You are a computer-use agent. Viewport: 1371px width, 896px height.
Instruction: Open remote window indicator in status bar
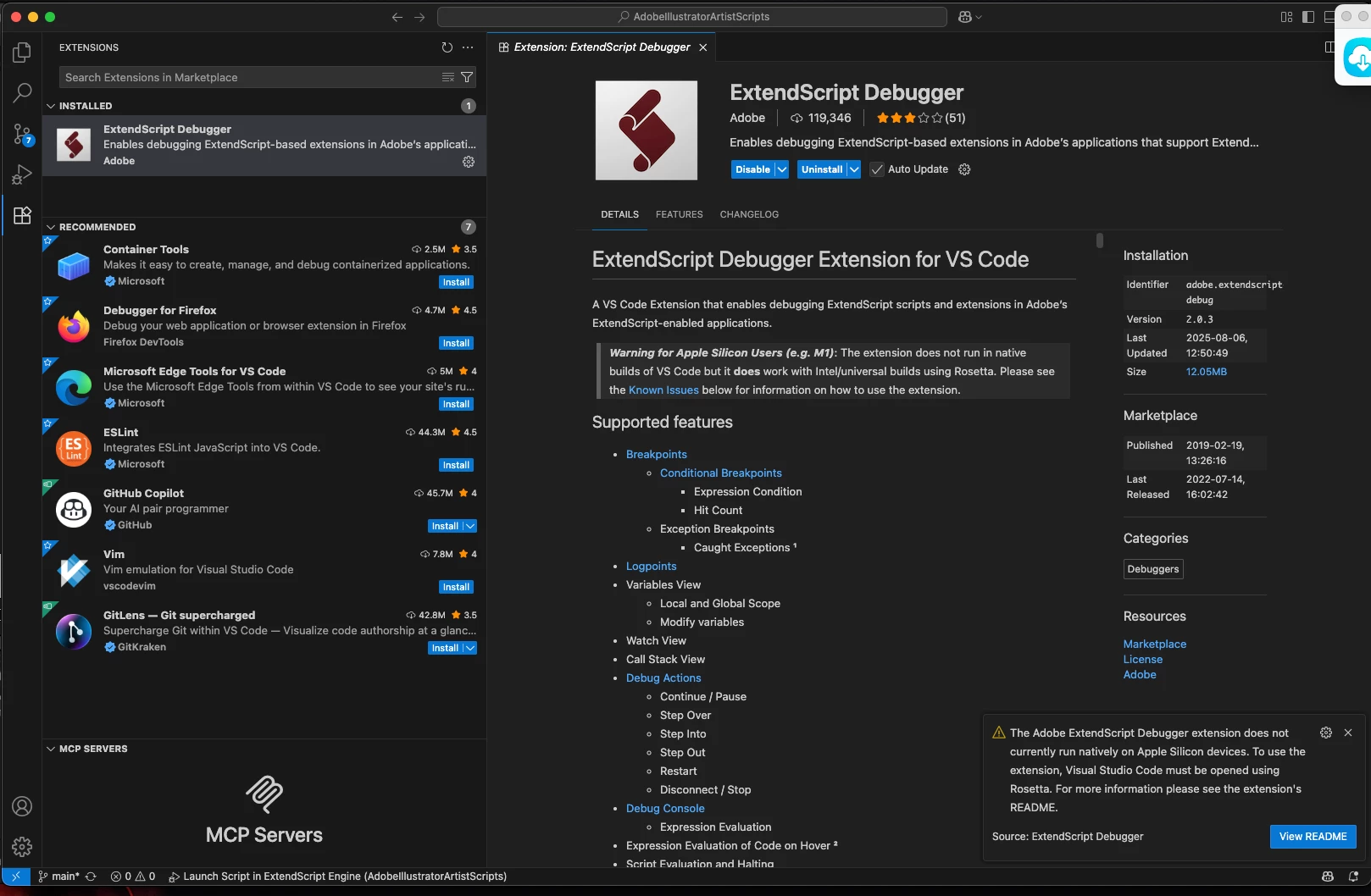[x=15, y=877]
